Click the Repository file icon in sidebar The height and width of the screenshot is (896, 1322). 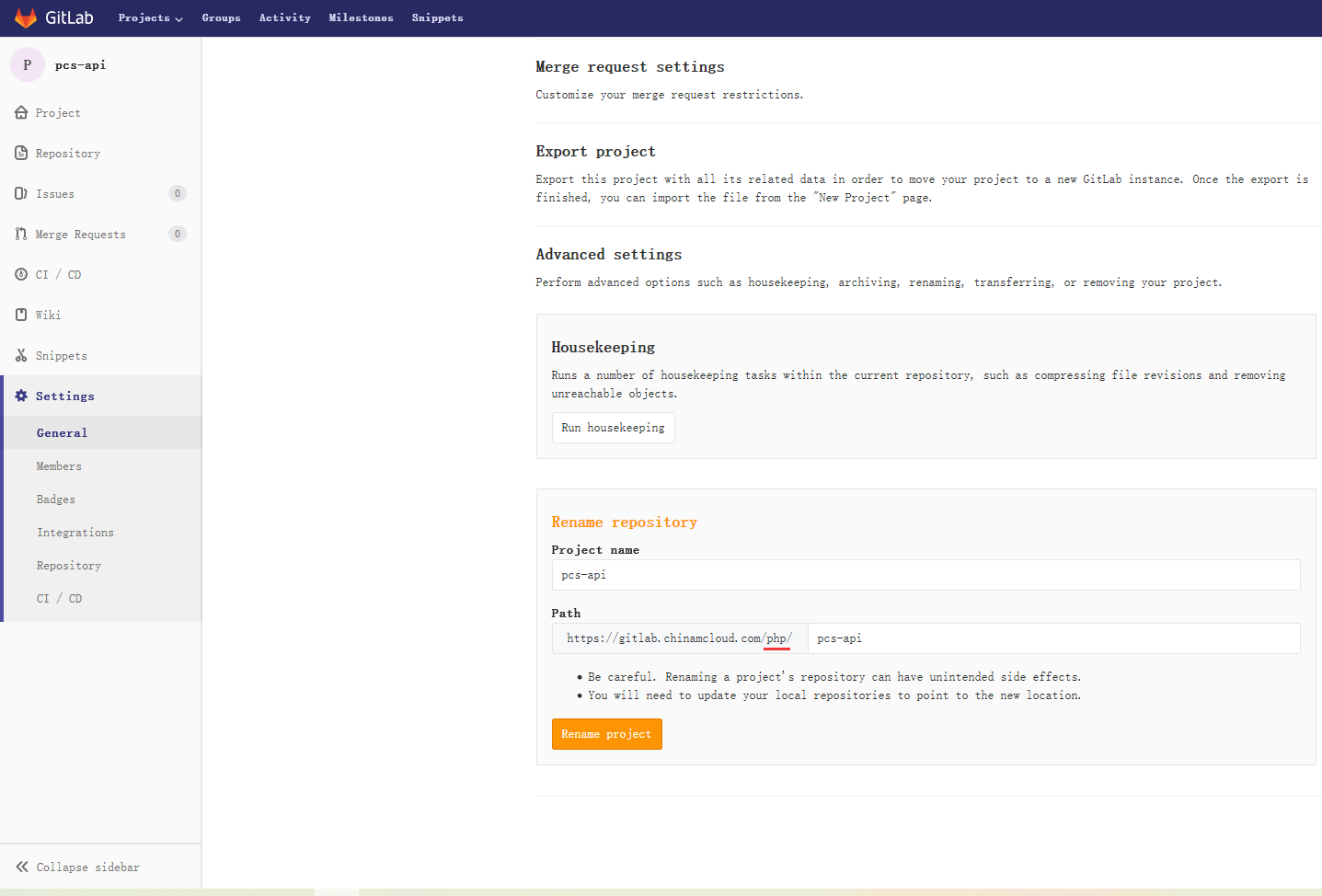point(21,153)
